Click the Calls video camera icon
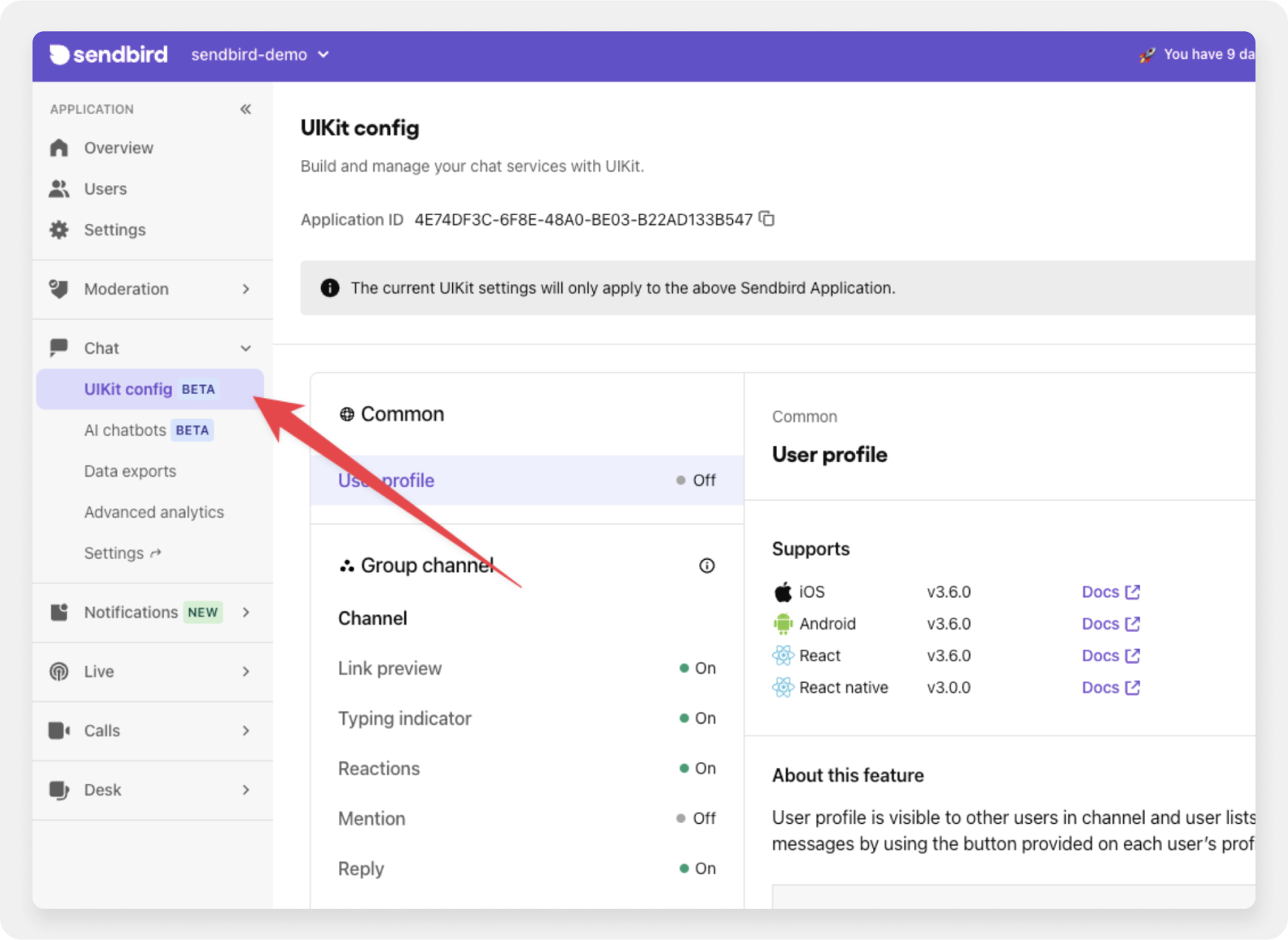 (59, 731)
